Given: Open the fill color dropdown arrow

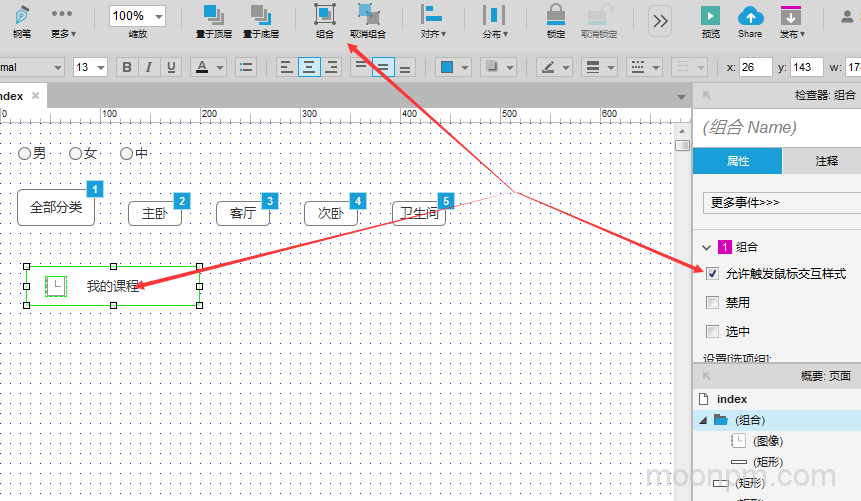Looking at the screenshot, I should [465, 68].
